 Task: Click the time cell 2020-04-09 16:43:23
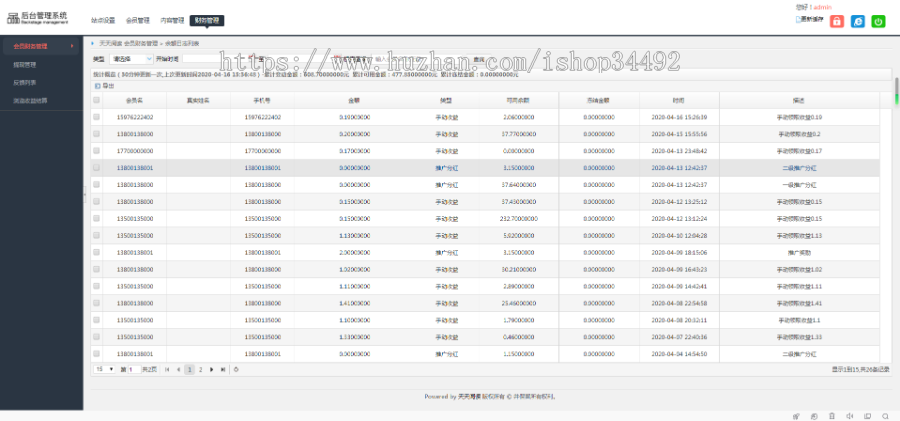[x=679, y=269]
